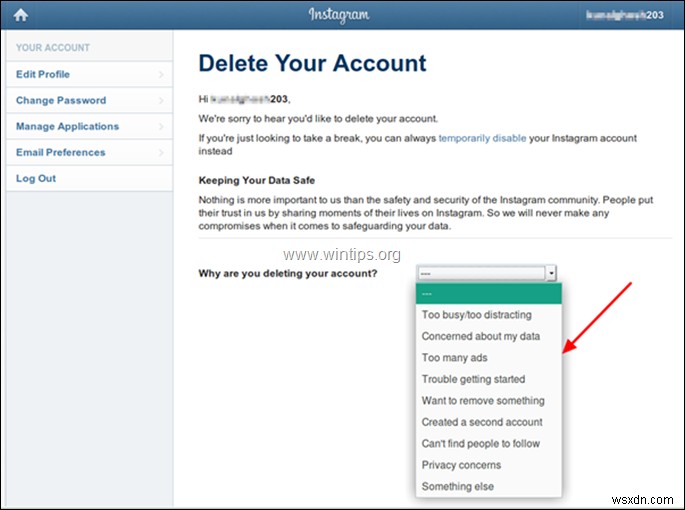Choose 'Trouble getting started' option
Image resolution: width=685 pixels, height=510 pixels.
point(488,379)
